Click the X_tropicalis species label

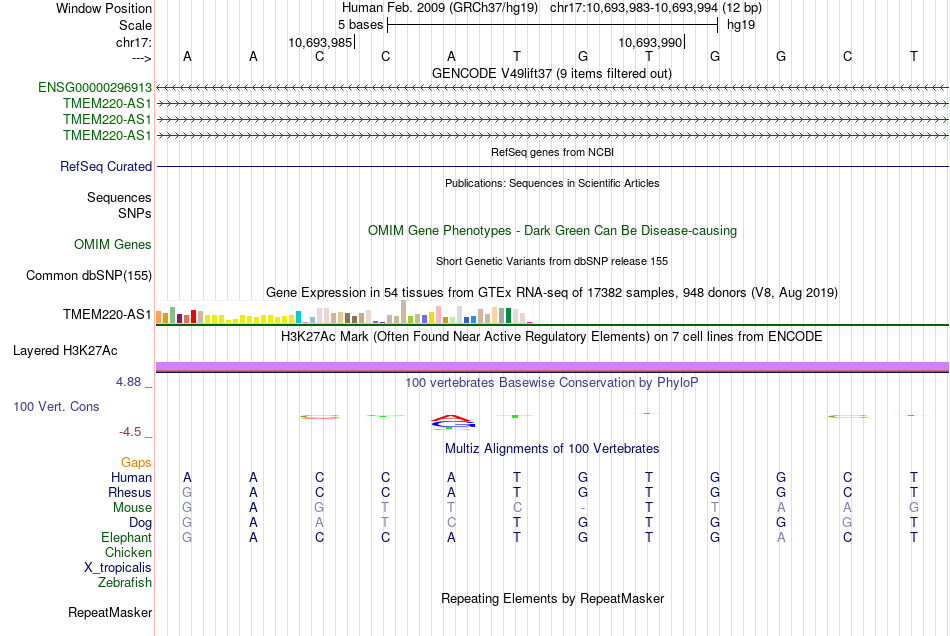pyautogui.click(x=118, y=568)
